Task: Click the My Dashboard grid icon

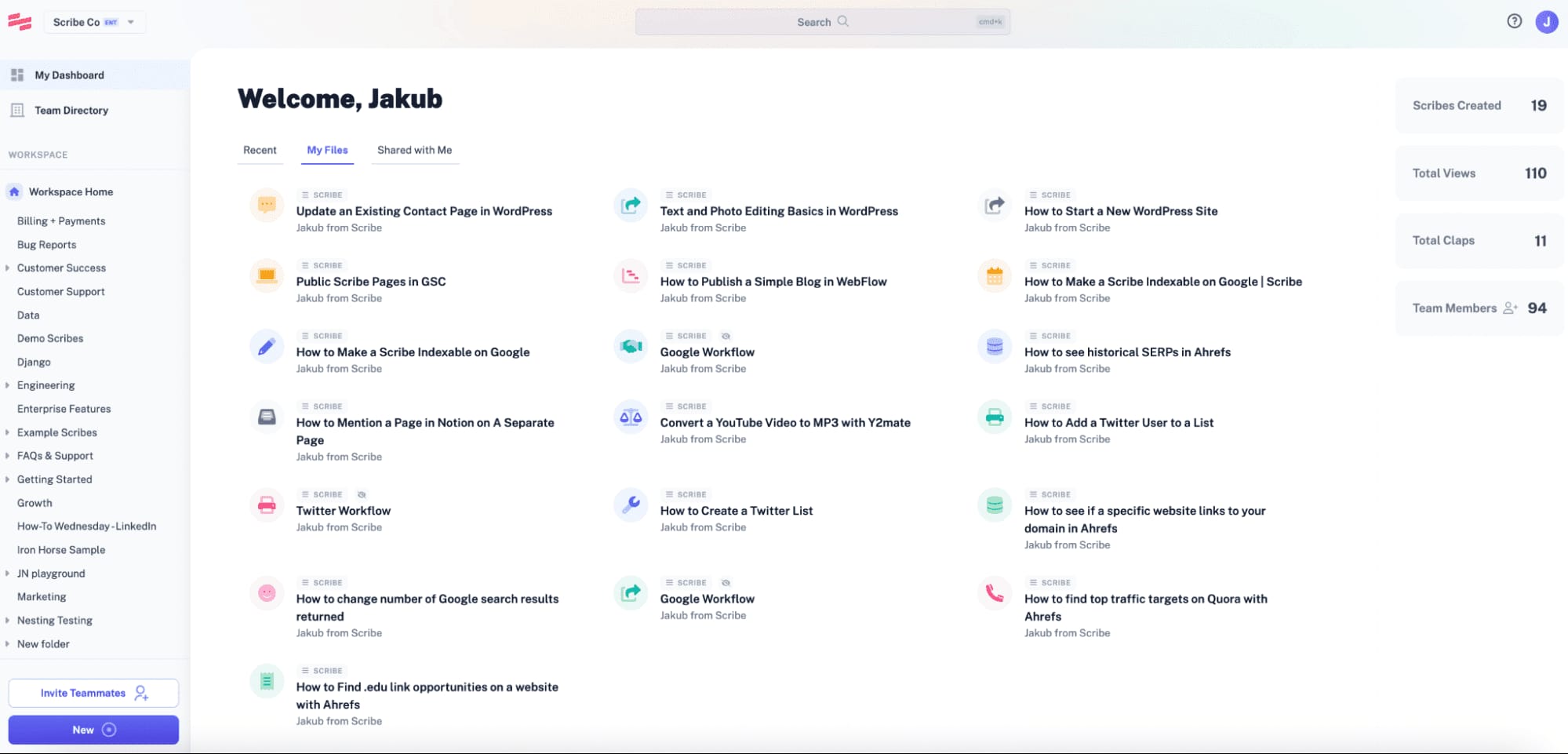Action: 17,75
